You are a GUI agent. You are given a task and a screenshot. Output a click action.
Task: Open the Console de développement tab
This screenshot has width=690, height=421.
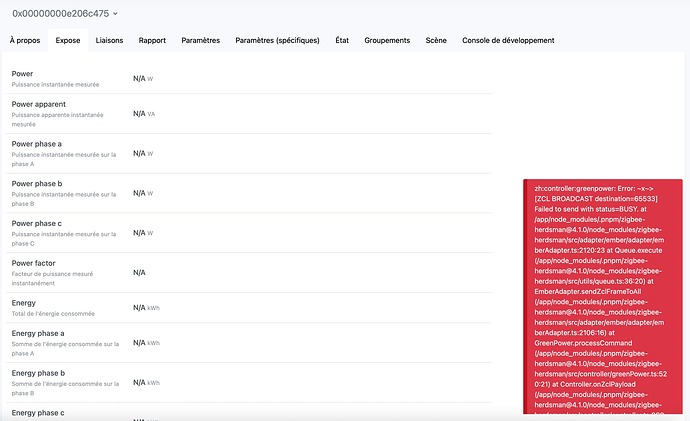508,40
